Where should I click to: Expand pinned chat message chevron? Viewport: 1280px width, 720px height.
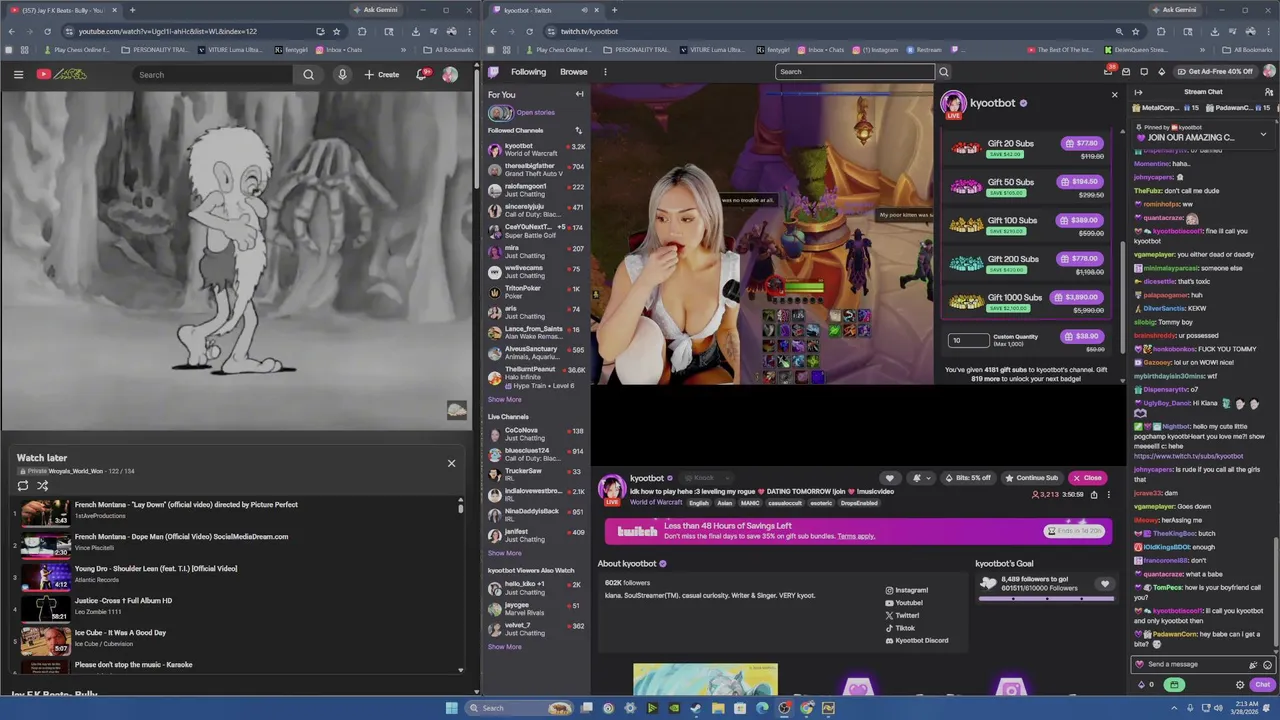(1263, 134)
